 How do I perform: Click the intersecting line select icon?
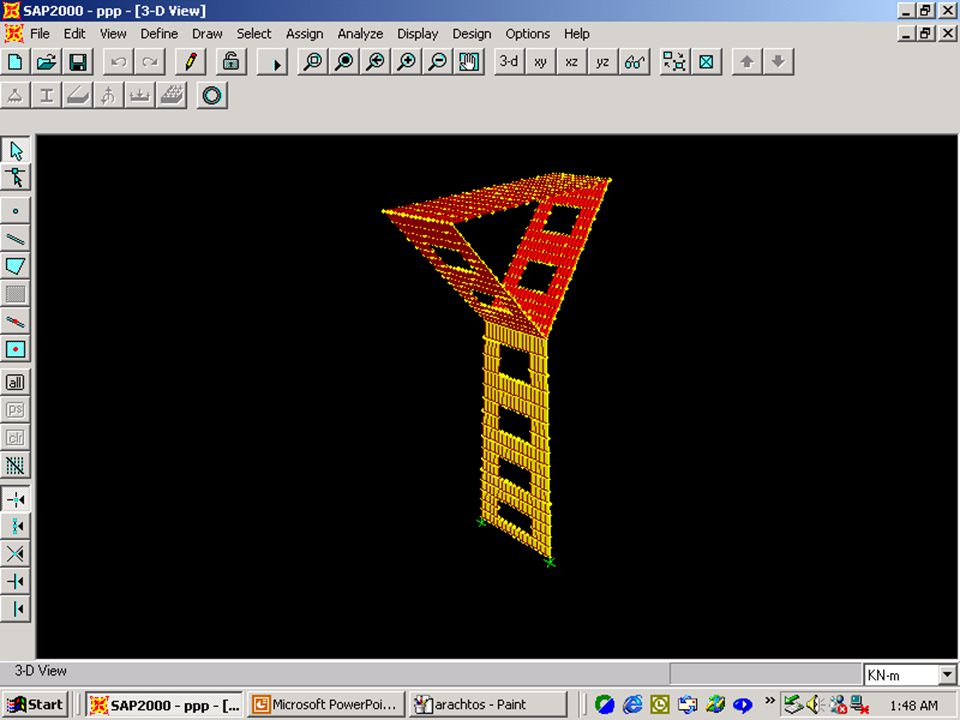(15, 465)
